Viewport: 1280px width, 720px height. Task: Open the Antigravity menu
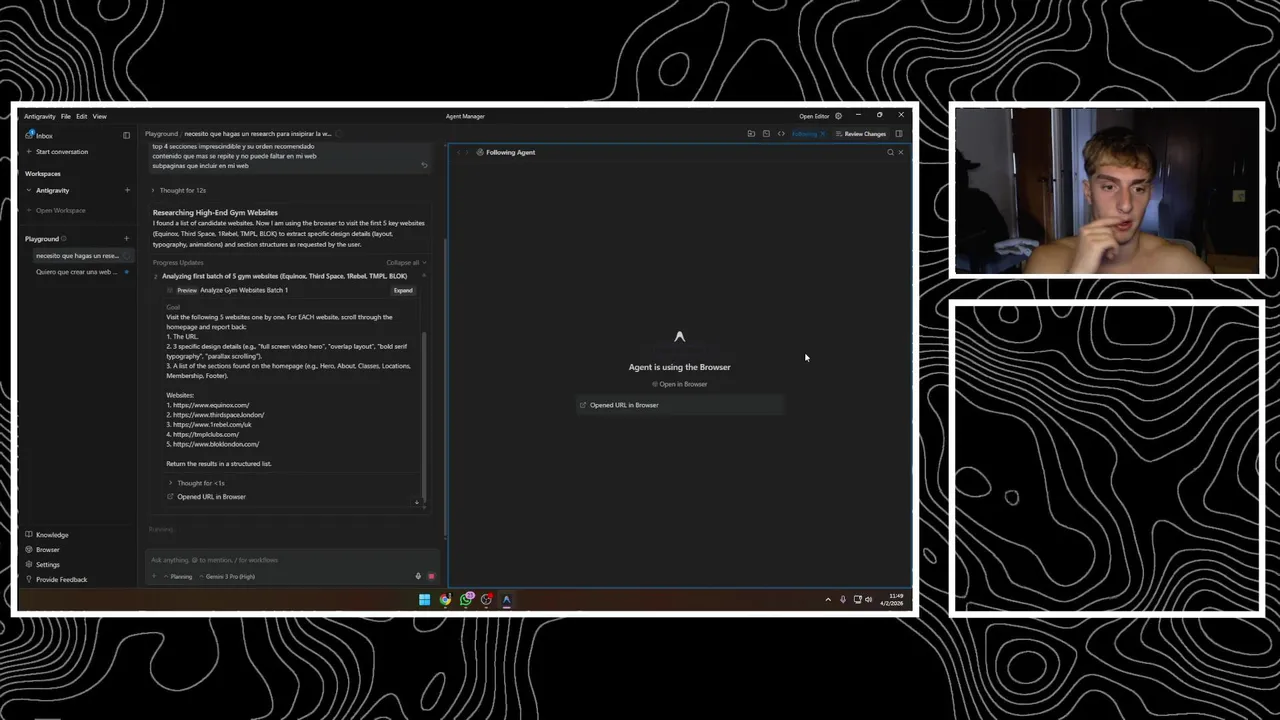pos(40,116)
